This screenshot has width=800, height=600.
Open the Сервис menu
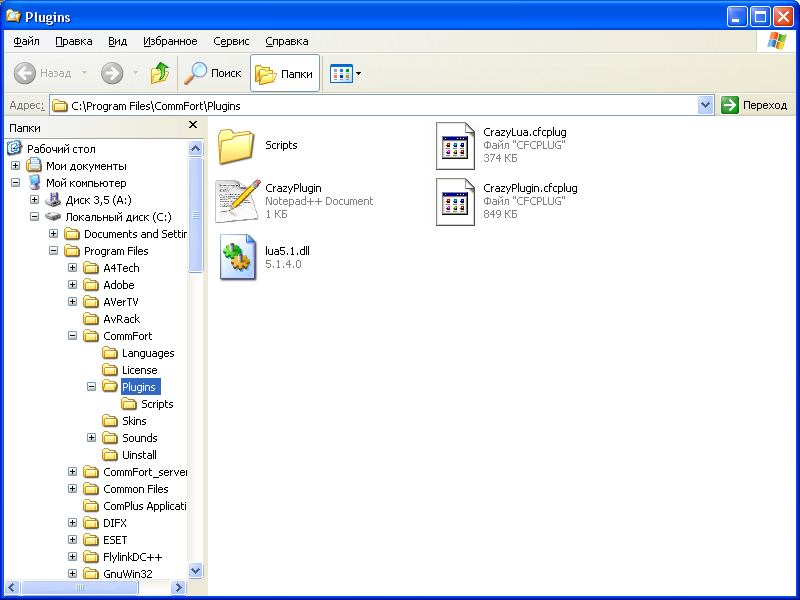(231, 41)
